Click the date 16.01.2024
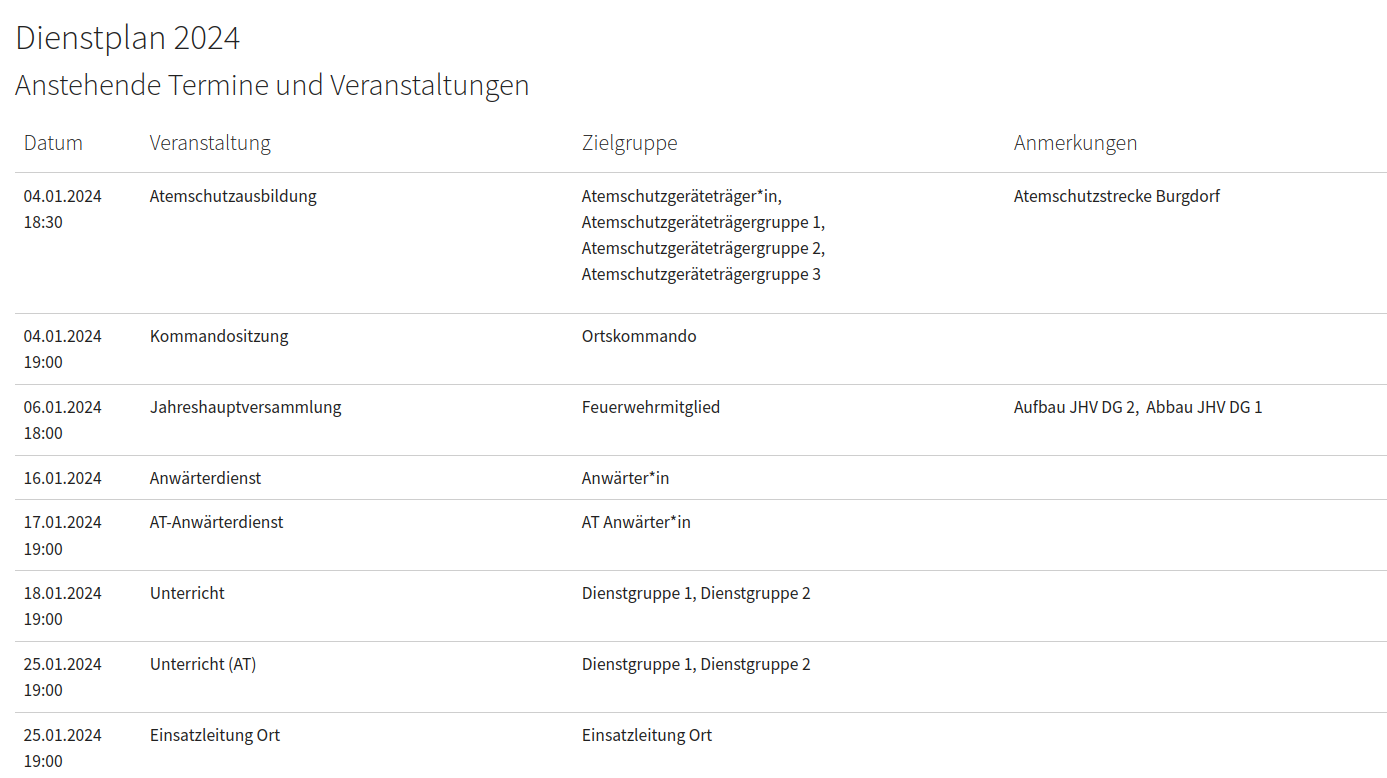 click(63, 478)
